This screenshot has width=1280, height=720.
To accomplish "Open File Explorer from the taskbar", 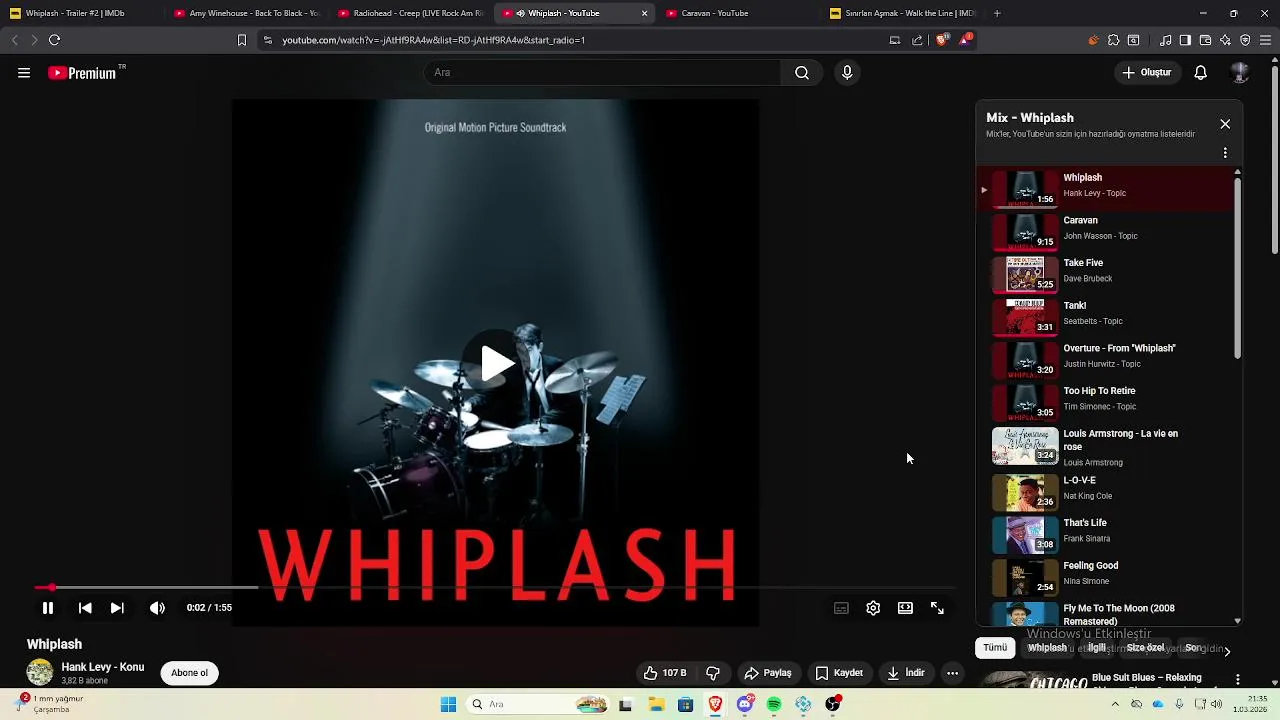I will point(656,705).
